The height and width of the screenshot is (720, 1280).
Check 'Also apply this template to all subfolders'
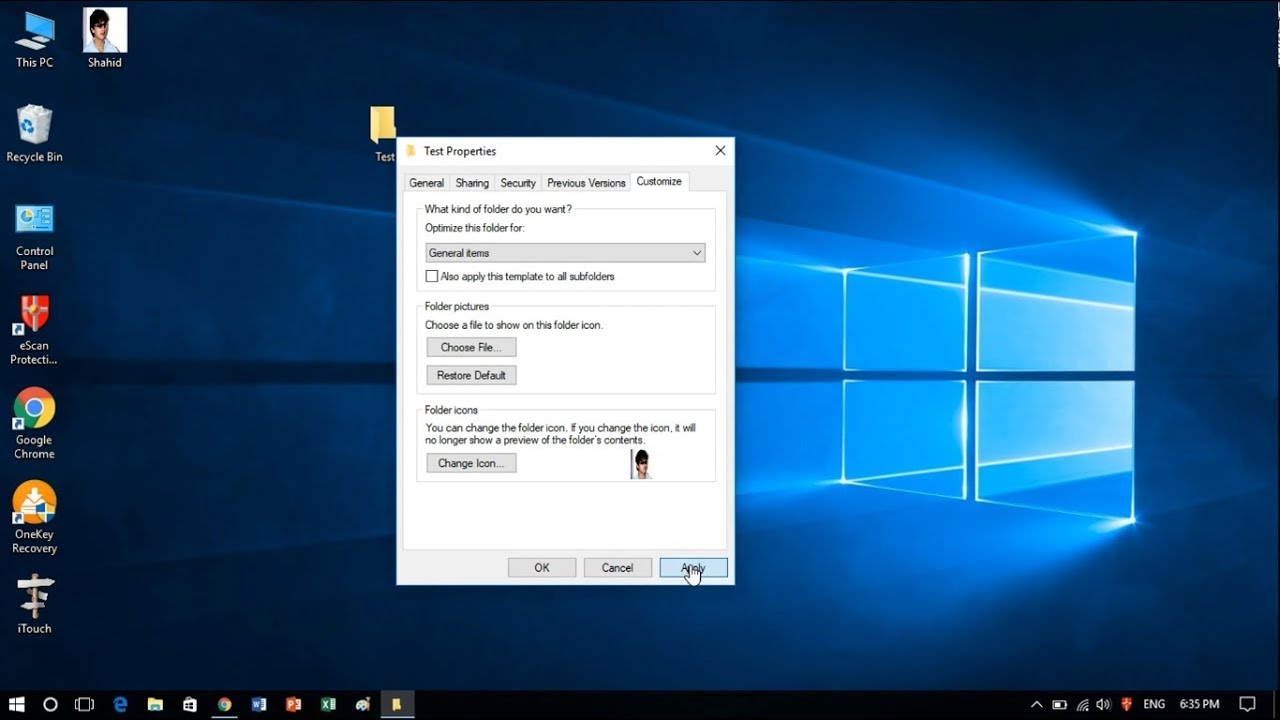coord(432,276)
